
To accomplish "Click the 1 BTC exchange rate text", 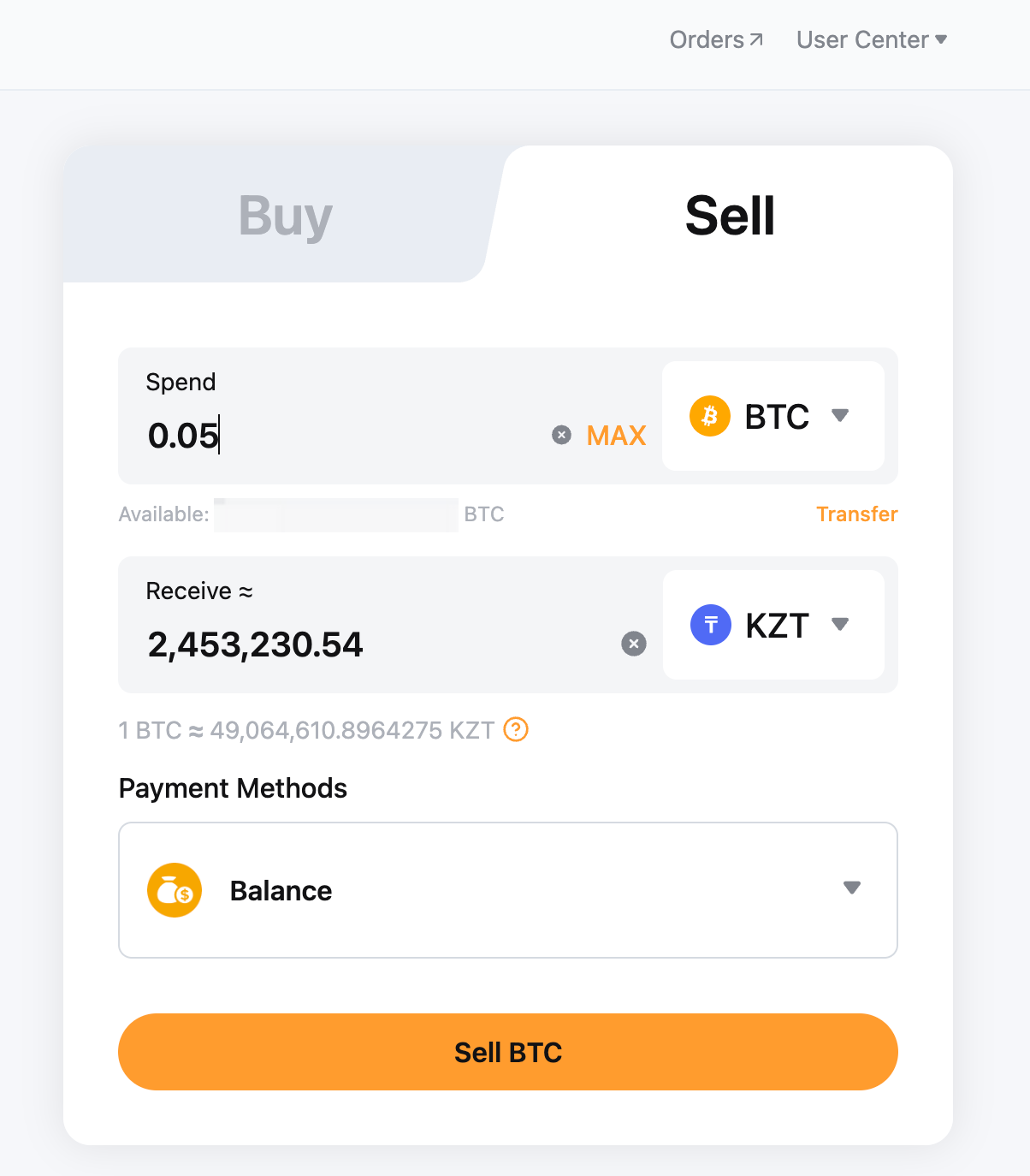I will [x=306, y=730].
